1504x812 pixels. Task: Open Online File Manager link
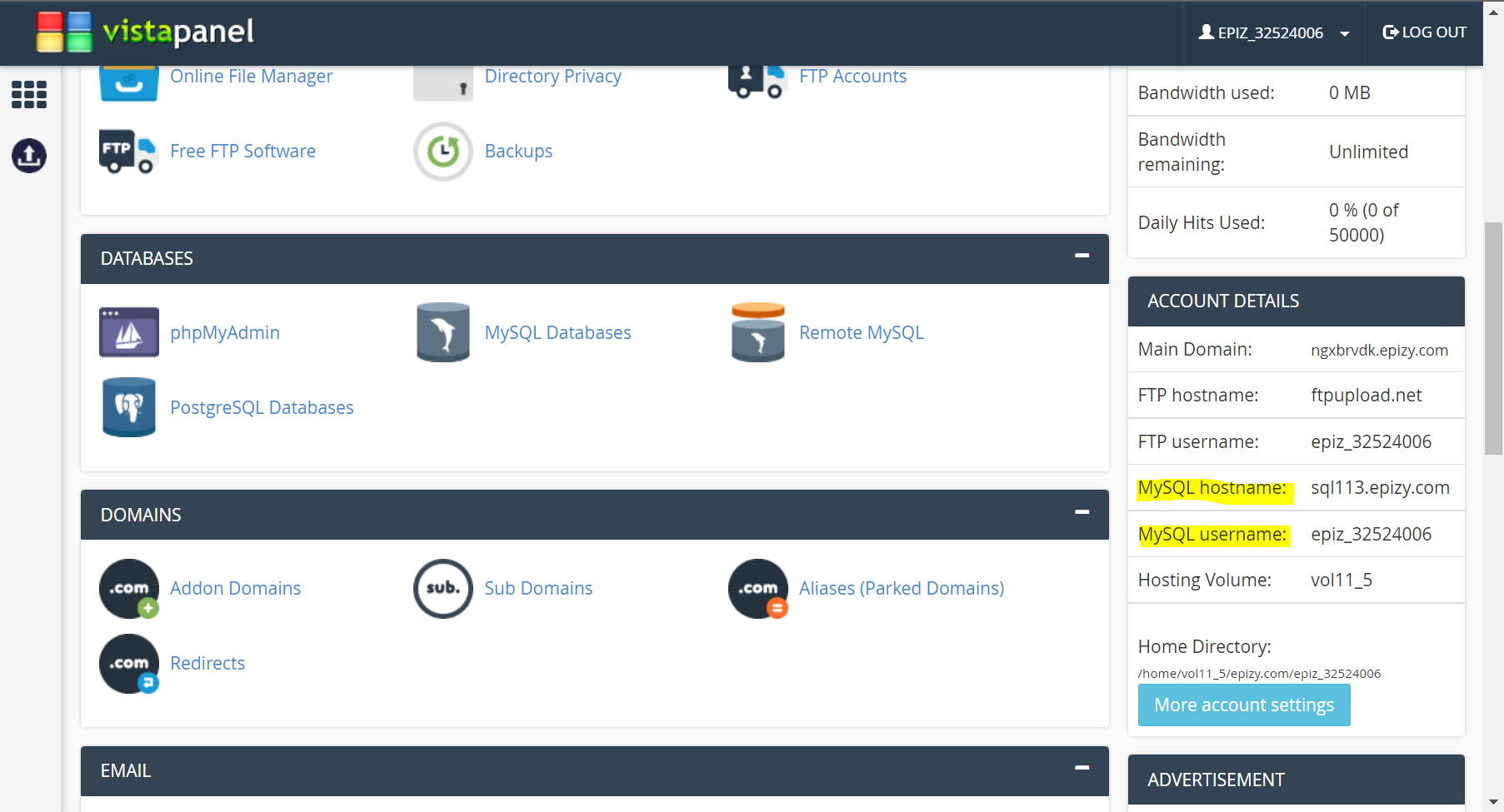tap(252, 77)
